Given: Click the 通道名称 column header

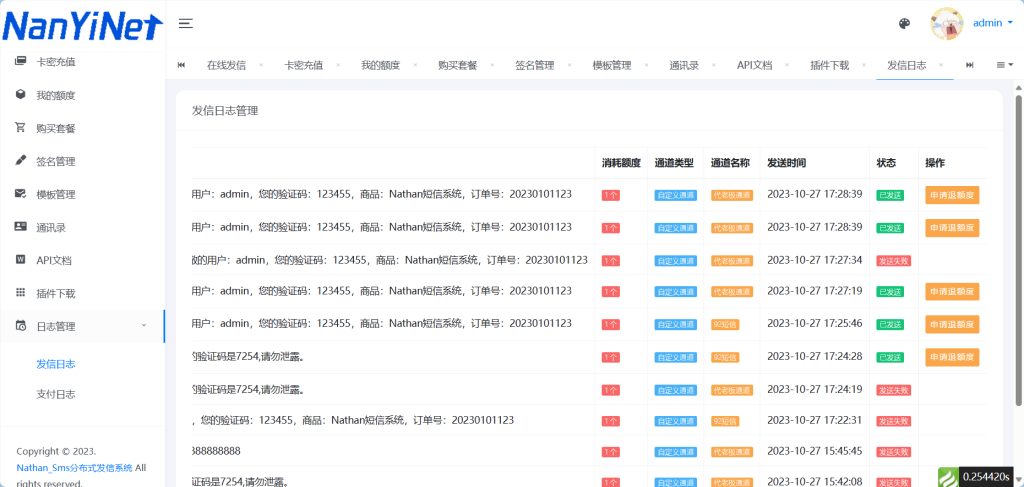Looking at the screenshot, I should 730,163.
